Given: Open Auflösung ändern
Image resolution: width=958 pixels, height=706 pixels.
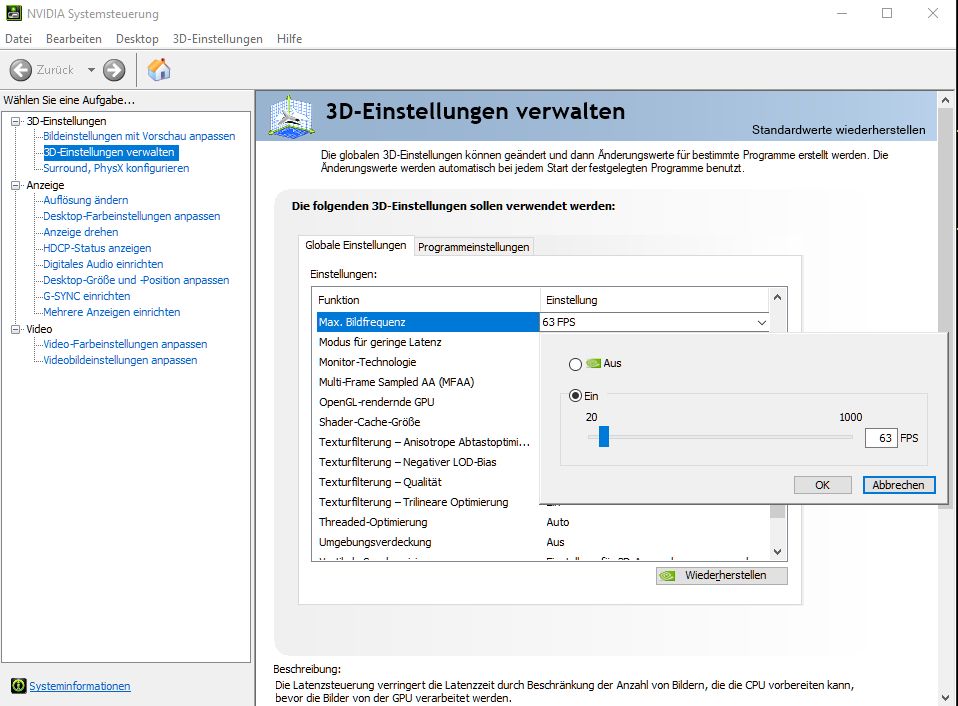Looking at the screenshot, I should 86,200.
